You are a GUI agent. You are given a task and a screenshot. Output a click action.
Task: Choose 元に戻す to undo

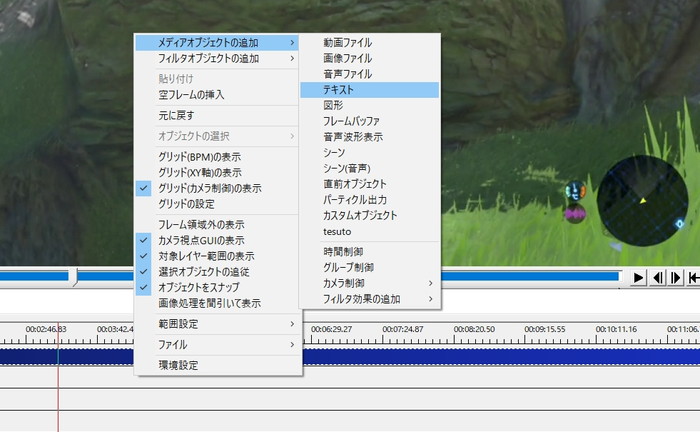pos(217,115)
